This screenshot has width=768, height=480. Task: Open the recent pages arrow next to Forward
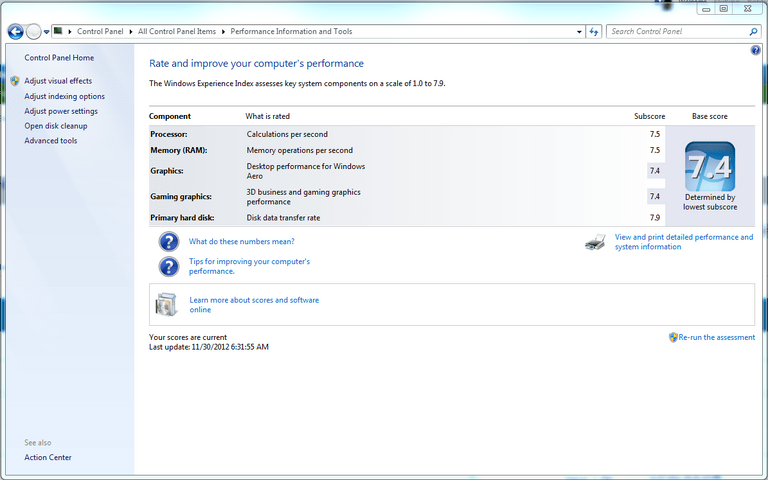[x=47, y=32]
